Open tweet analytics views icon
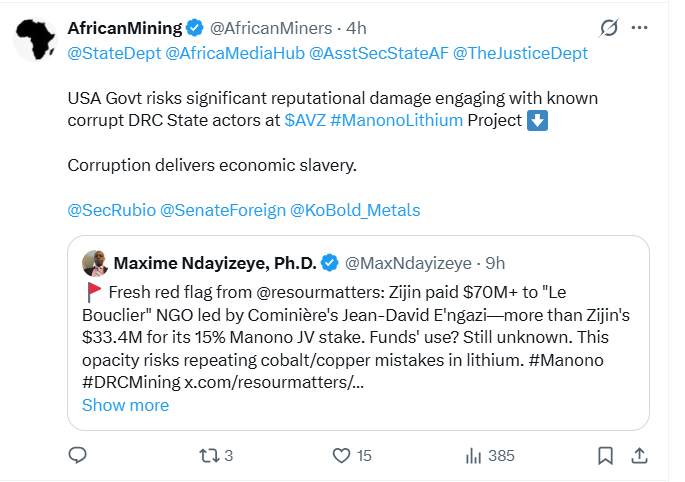This screenshot has width=685, height=482. pyautogui.click(x=475, y=456)
